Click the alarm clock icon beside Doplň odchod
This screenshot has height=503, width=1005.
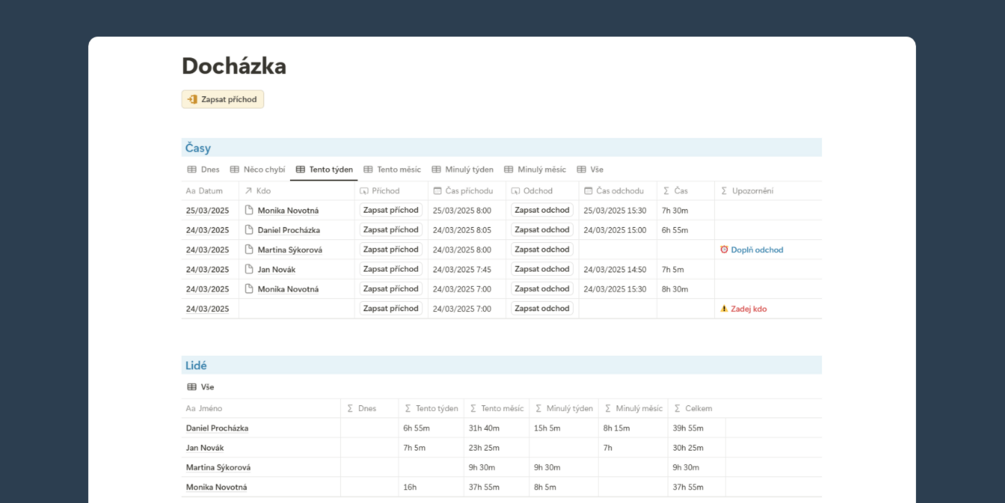tap(724, 250)
